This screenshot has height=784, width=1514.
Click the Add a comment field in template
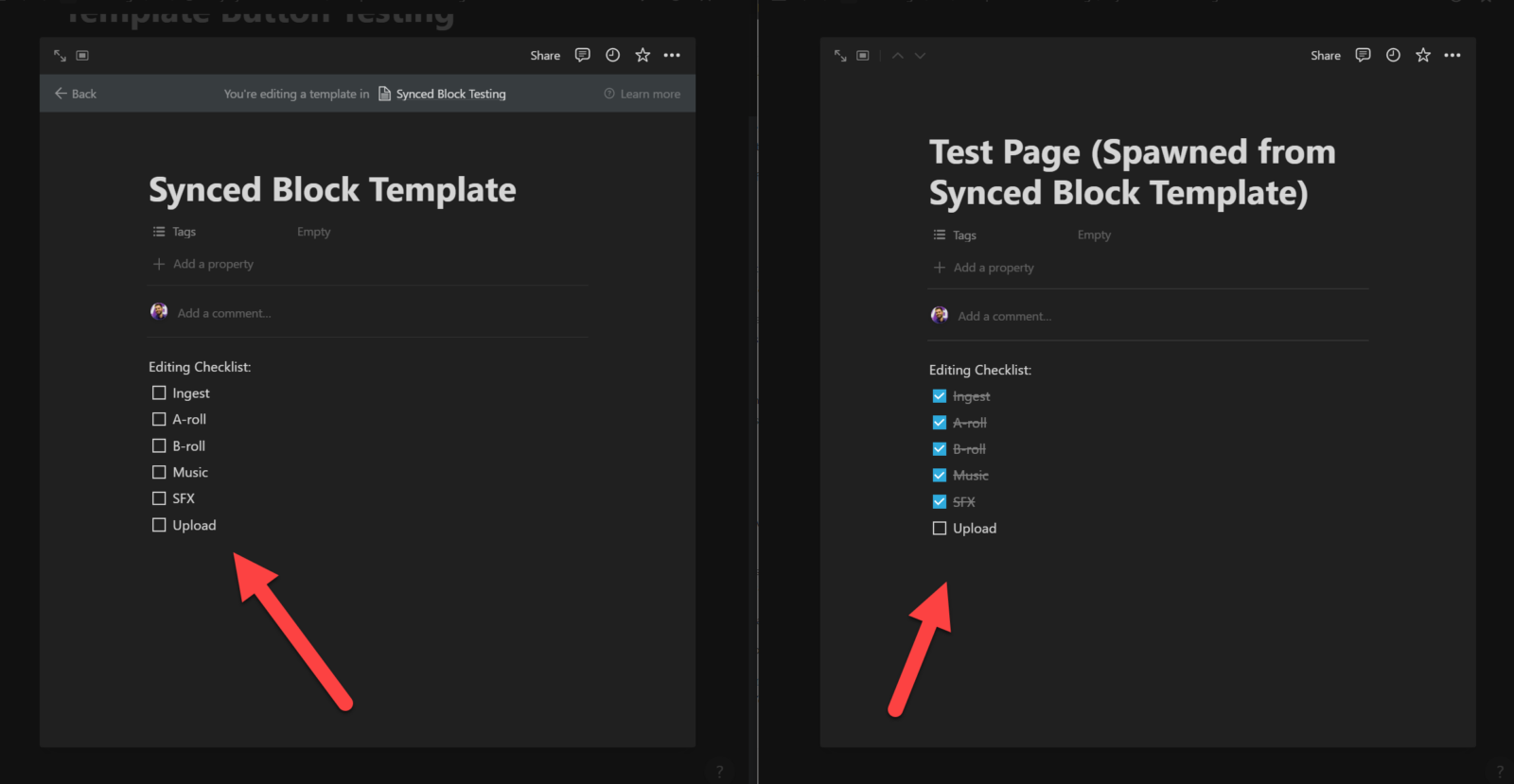pyautogui.click(x=224, y=313)
